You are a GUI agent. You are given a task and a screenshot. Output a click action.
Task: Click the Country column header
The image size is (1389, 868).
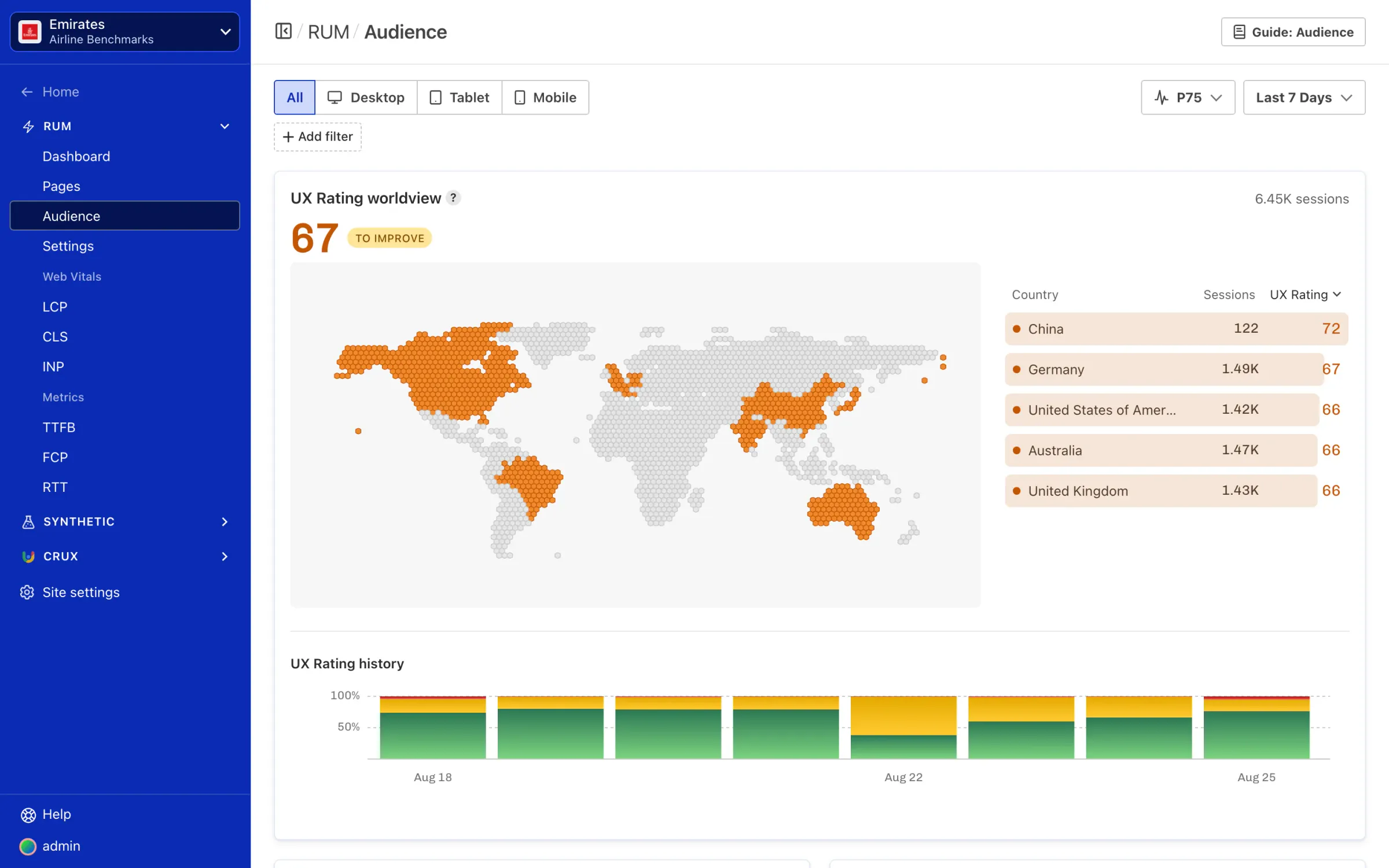1035,295
